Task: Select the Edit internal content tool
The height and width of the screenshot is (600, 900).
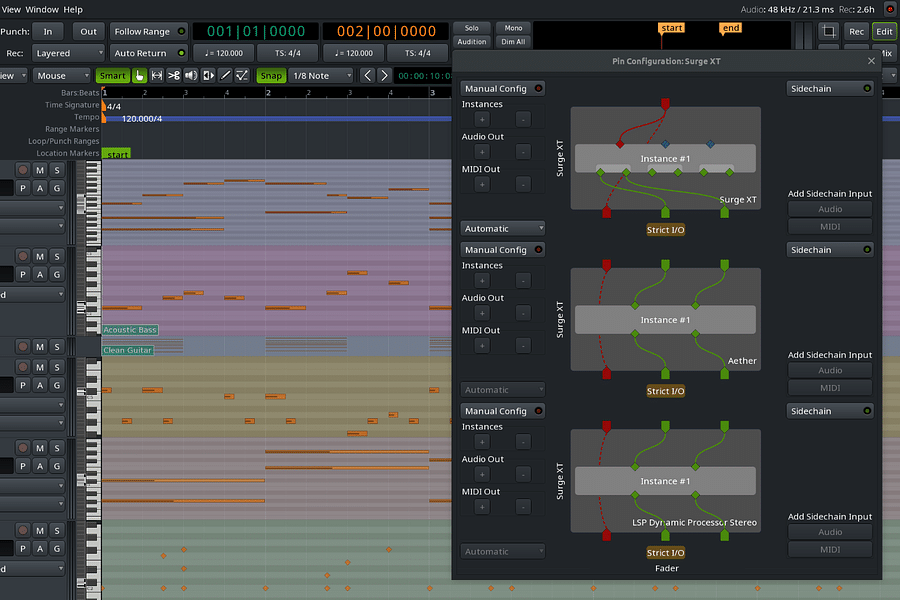Action: [x=242, y=76]
